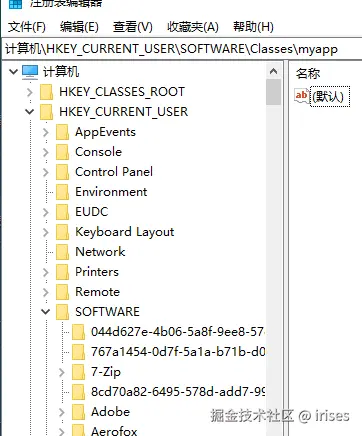
Task: Click the 7-Zip folder icon
Action: pos(78,372)
